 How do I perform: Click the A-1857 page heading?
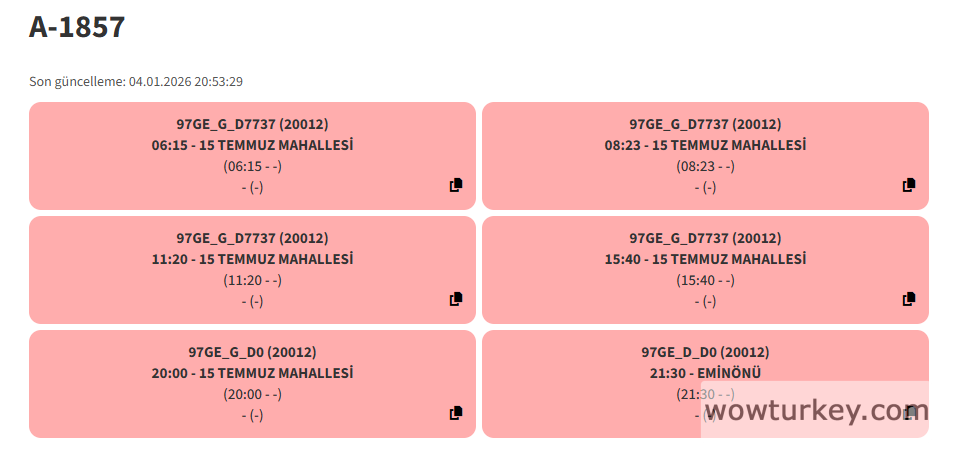[x=77, y=27]
